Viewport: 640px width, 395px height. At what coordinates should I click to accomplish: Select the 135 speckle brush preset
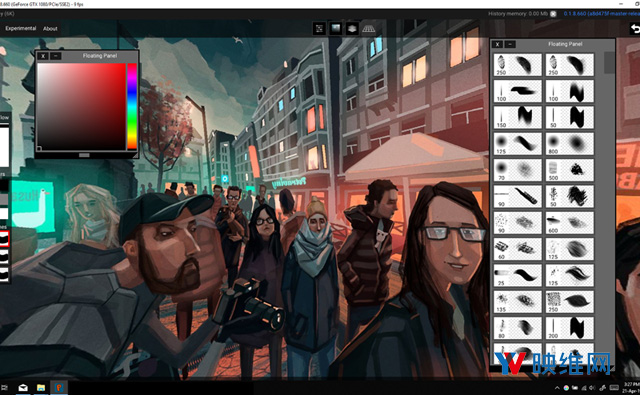tap(518, 302)
